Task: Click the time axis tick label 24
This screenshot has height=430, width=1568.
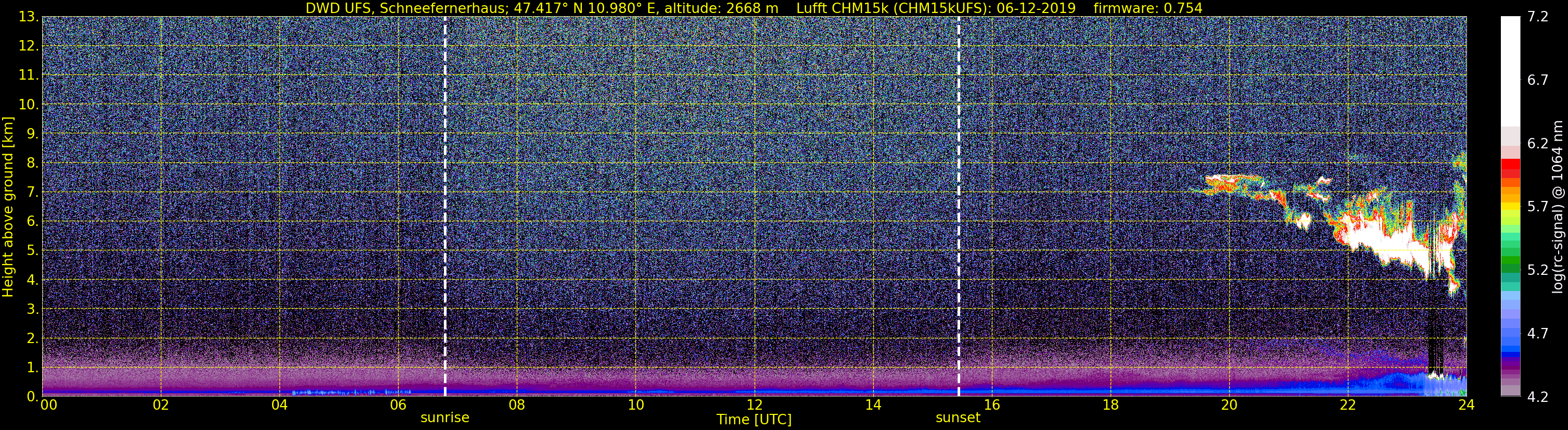Action: coord(1467,406)
